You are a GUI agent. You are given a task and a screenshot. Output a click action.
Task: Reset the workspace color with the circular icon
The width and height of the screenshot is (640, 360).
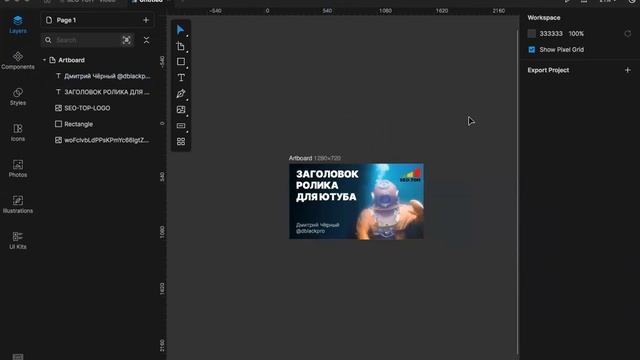[x=627, y=33]
